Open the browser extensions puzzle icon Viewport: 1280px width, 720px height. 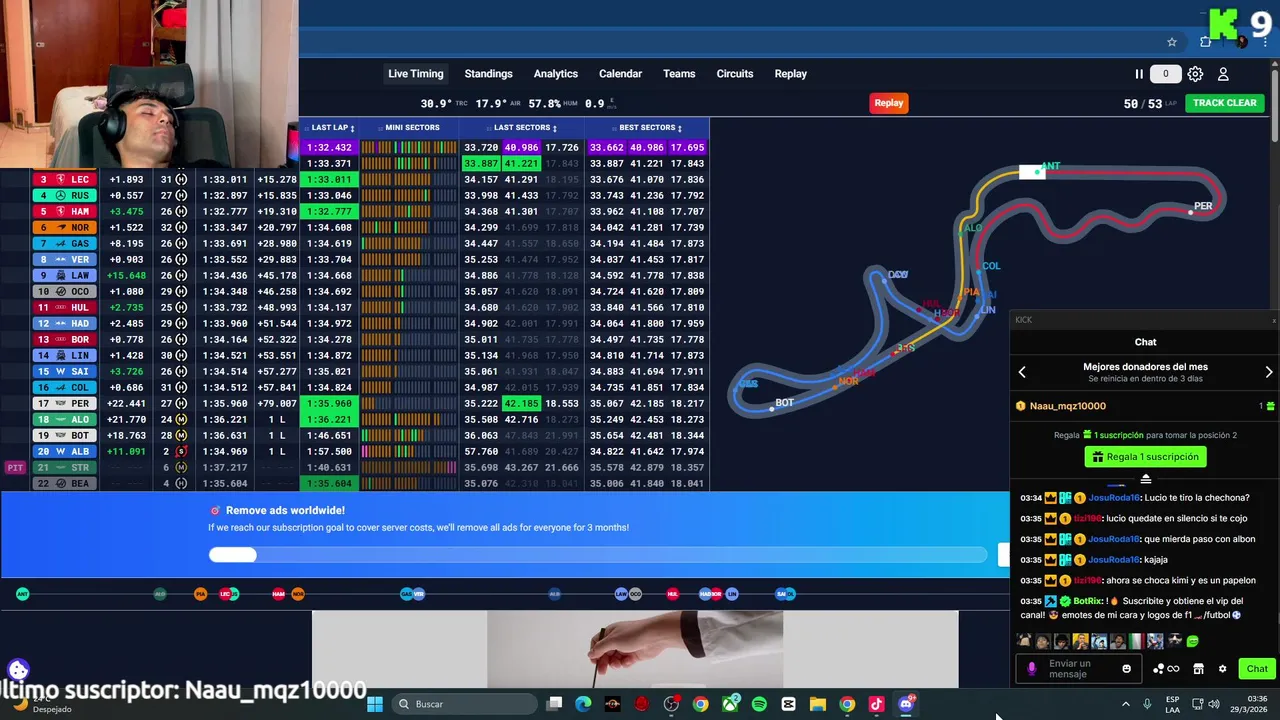point(1205,42)
